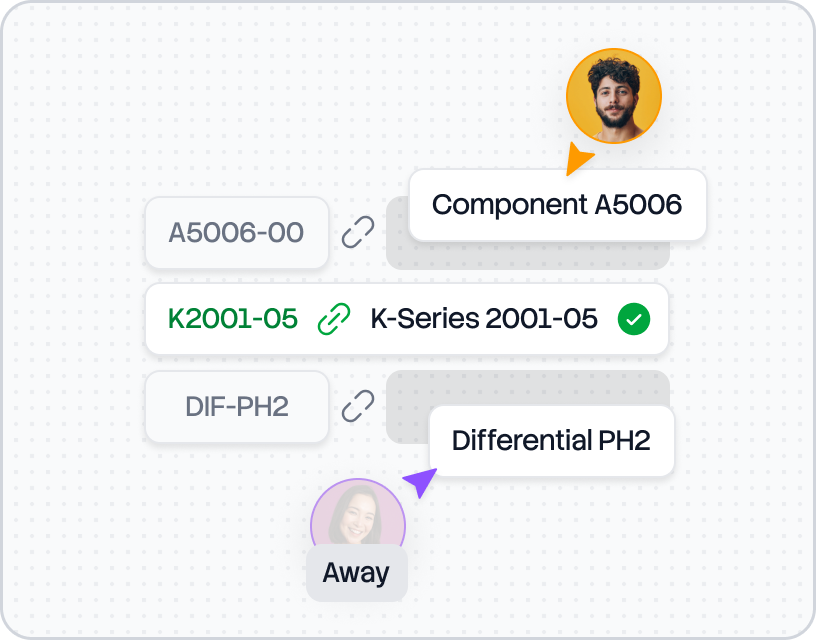Open the smiling woman's profile avatar

[357, 517]
